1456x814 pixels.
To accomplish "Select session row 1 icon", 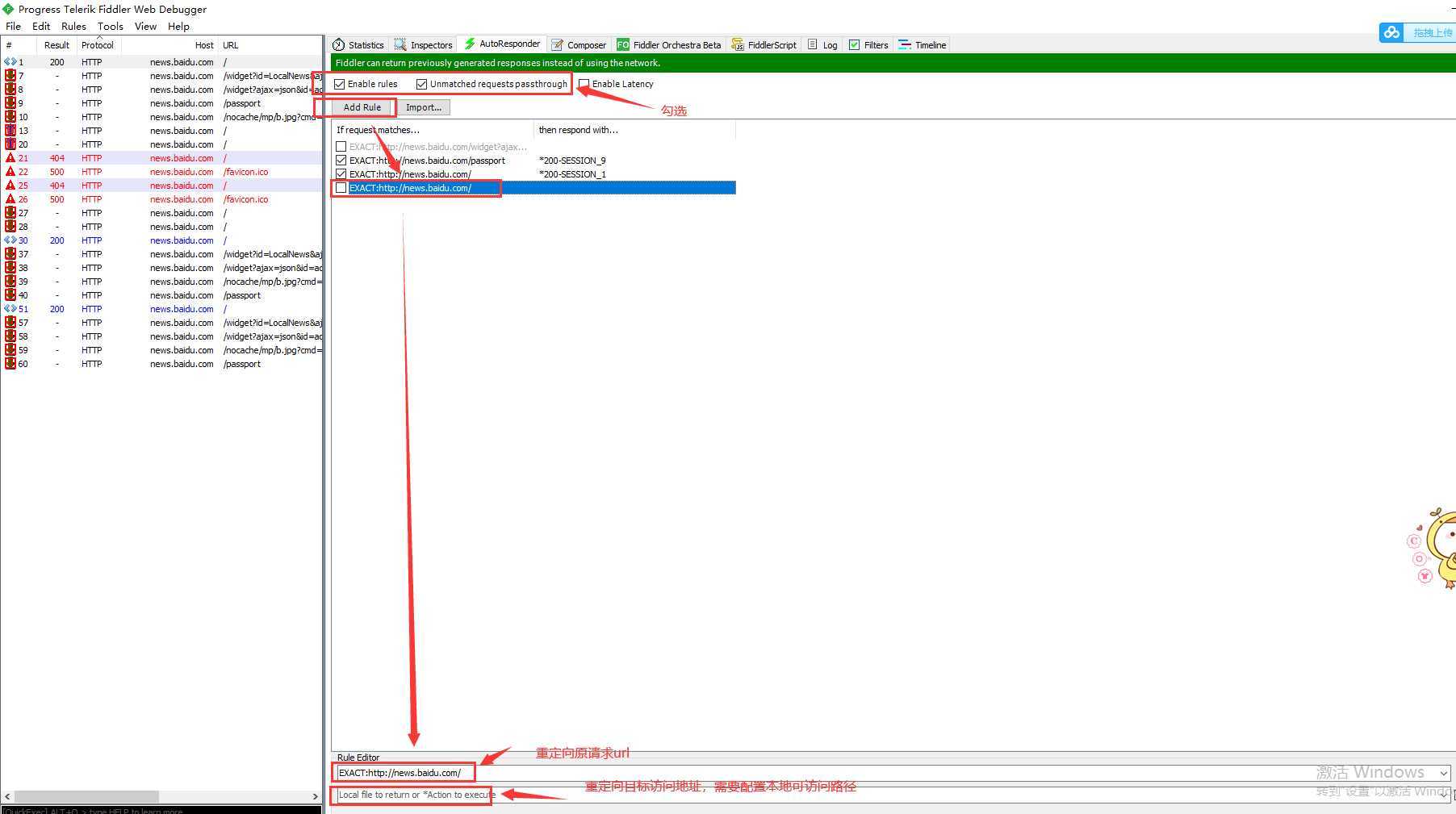I will pyautogui.click(x=10, y=62).
